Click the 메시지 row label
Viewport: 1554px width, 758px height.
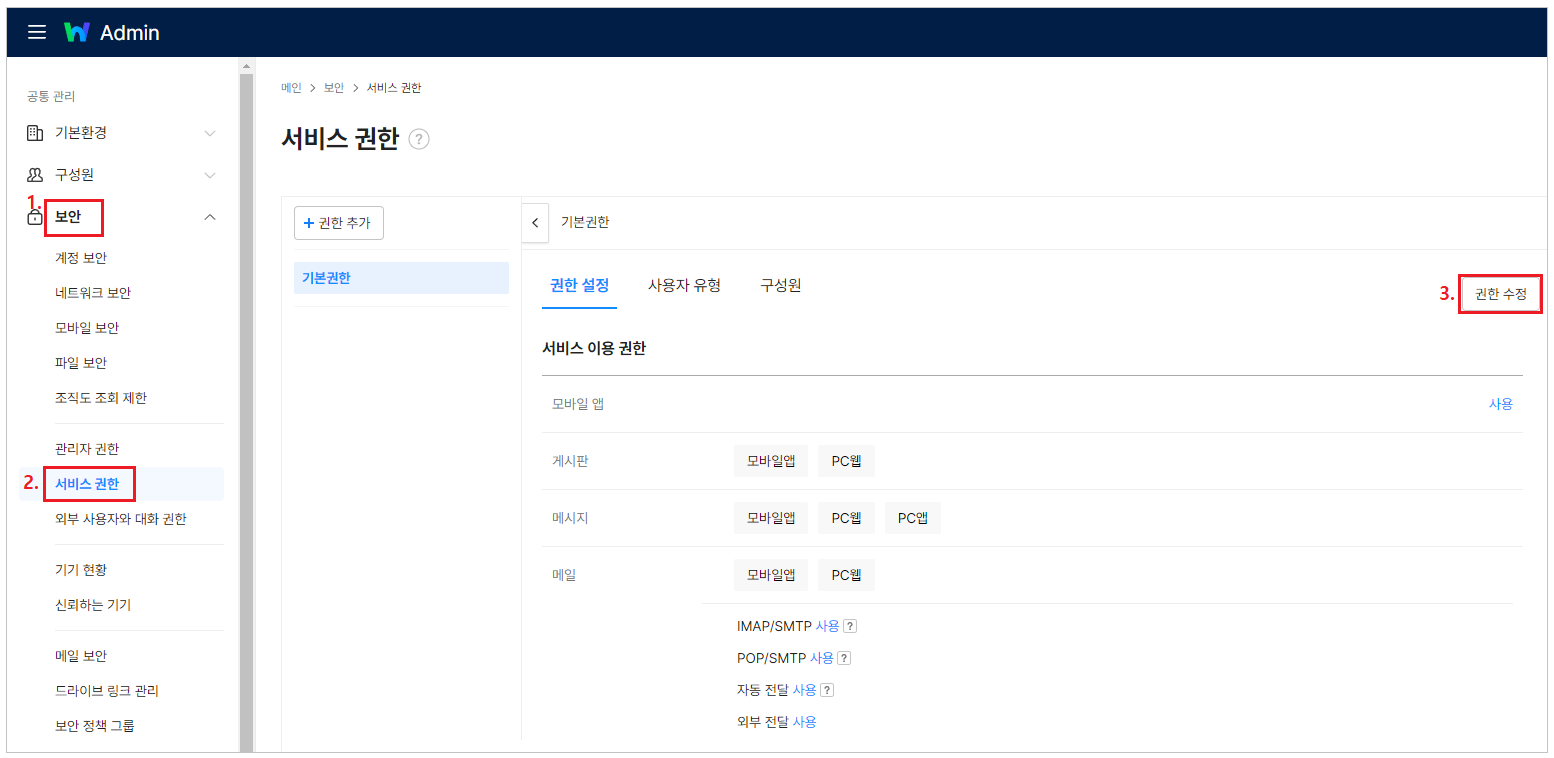pyautogui.click(x=571, y=518)
